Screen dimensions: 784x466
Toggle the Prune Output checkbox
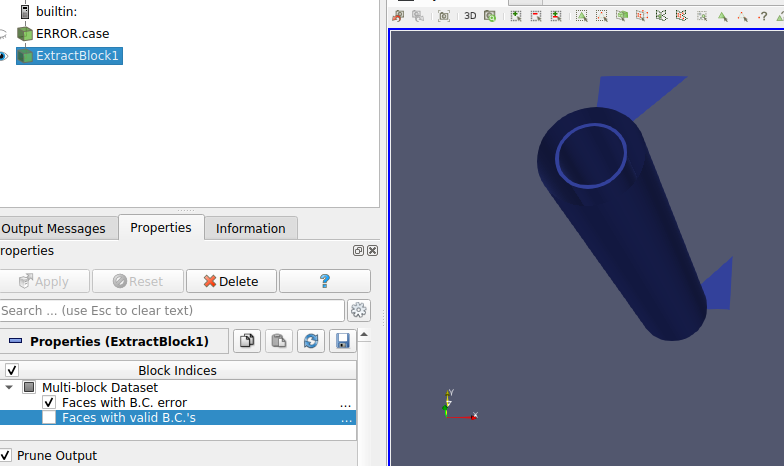point(5,455)
